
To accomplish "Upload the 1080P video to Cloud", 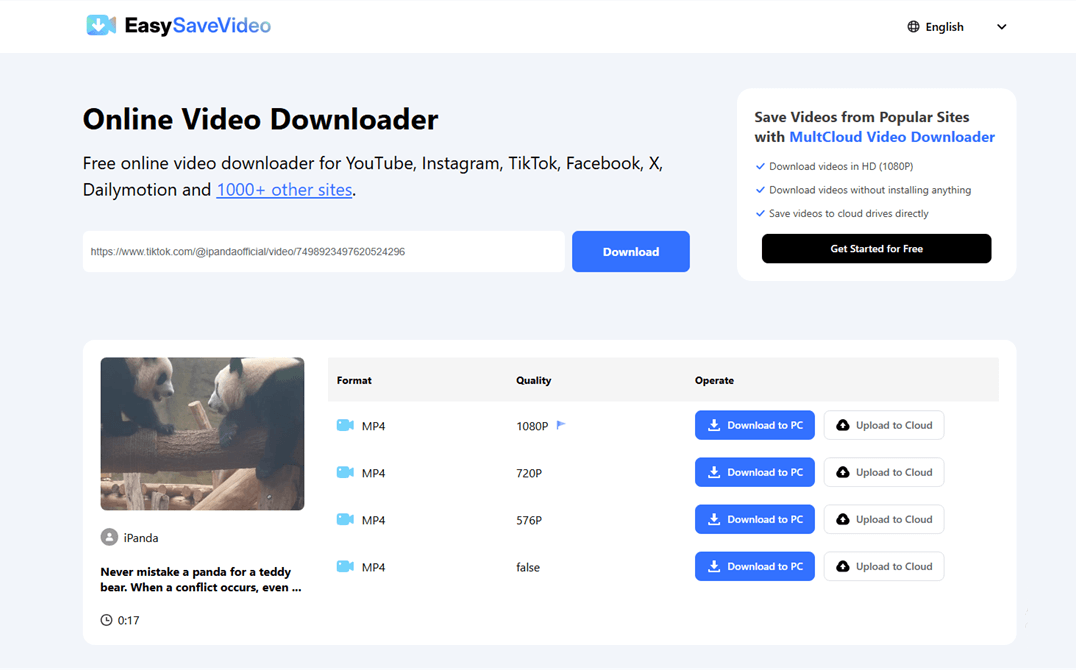I will [884, 425].
